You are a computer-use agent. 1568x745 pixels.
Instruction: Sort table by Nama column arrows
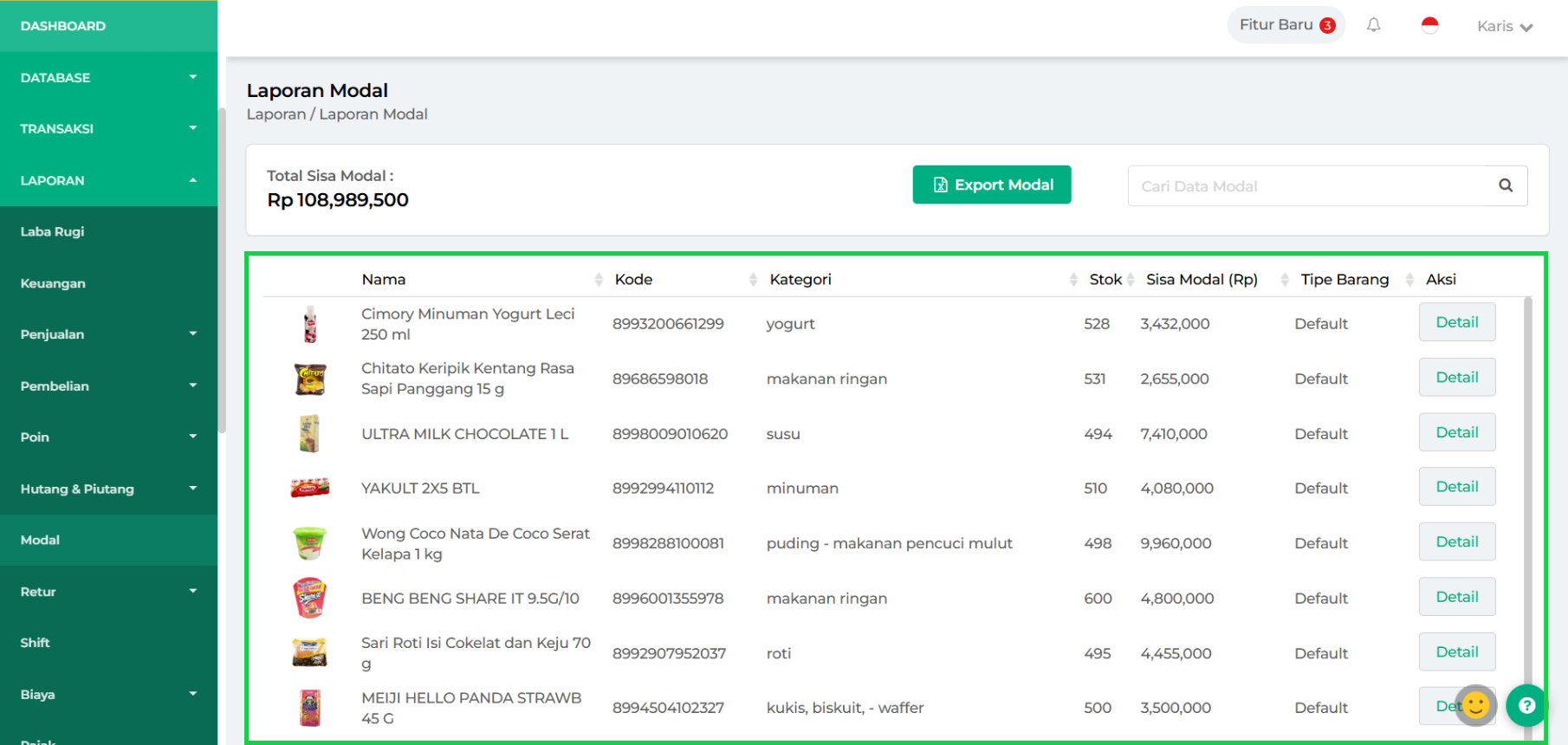coord(599,279)
